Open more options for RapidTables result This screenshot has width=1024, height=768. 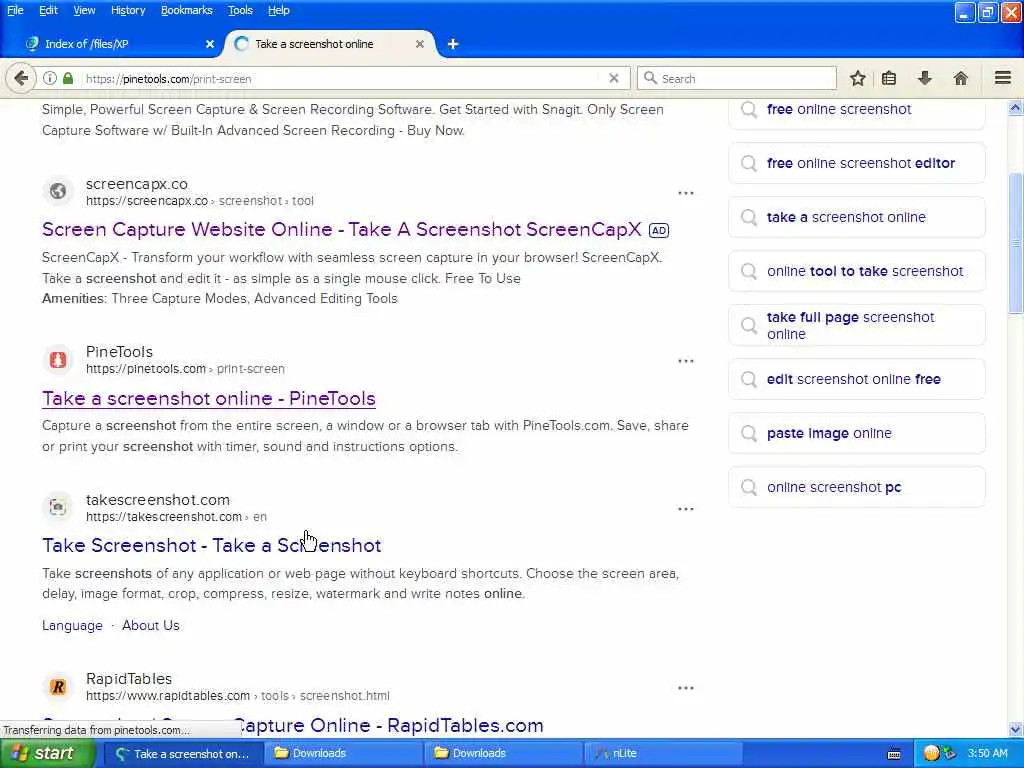click(x=686, y=688)
